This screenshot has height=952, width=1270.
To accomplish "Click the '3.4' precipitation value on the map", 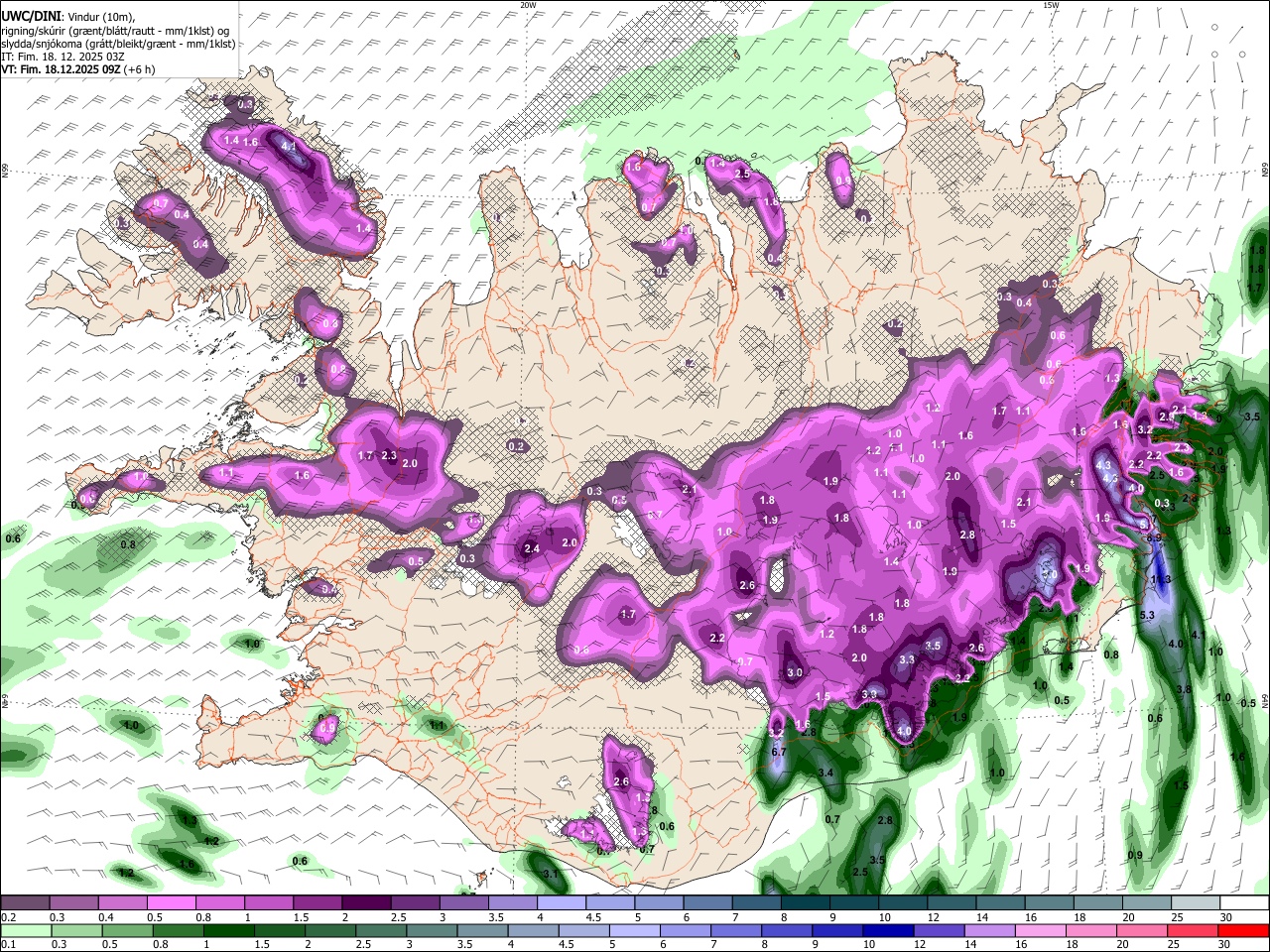I will 825,772.
